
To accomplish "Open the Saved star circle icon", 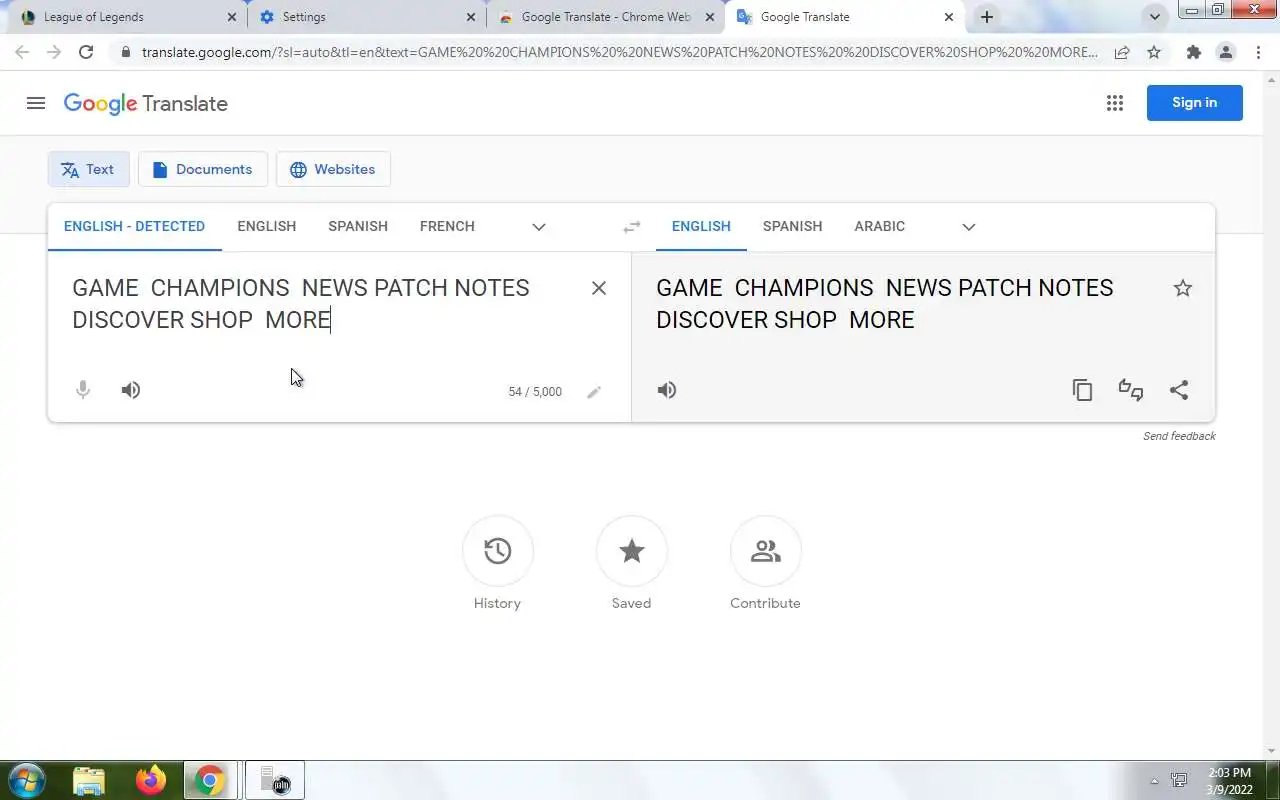I will pyautogui.click(x=632, y=551).
